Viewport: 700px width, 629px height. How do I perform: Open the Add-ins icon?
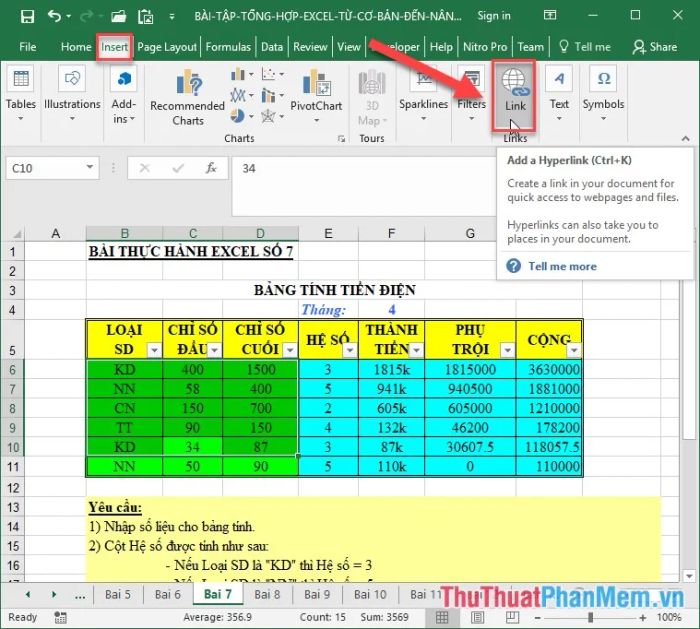123,79
